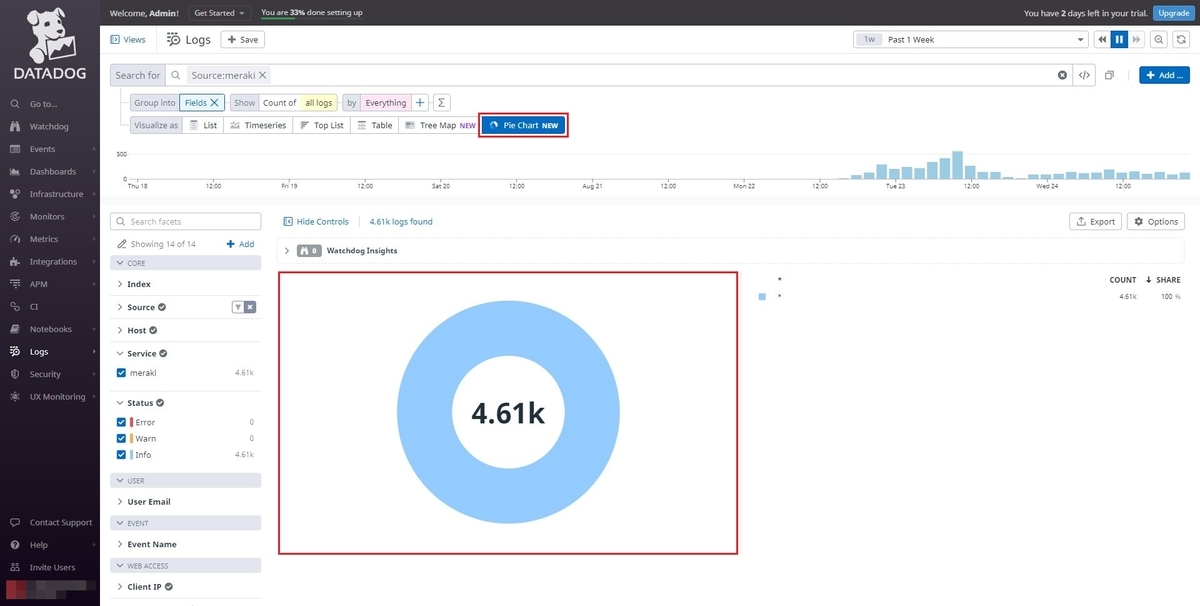The image size is (1200, 606).
Task: Click the sigma formula icon
Action: tap(441, 102)
